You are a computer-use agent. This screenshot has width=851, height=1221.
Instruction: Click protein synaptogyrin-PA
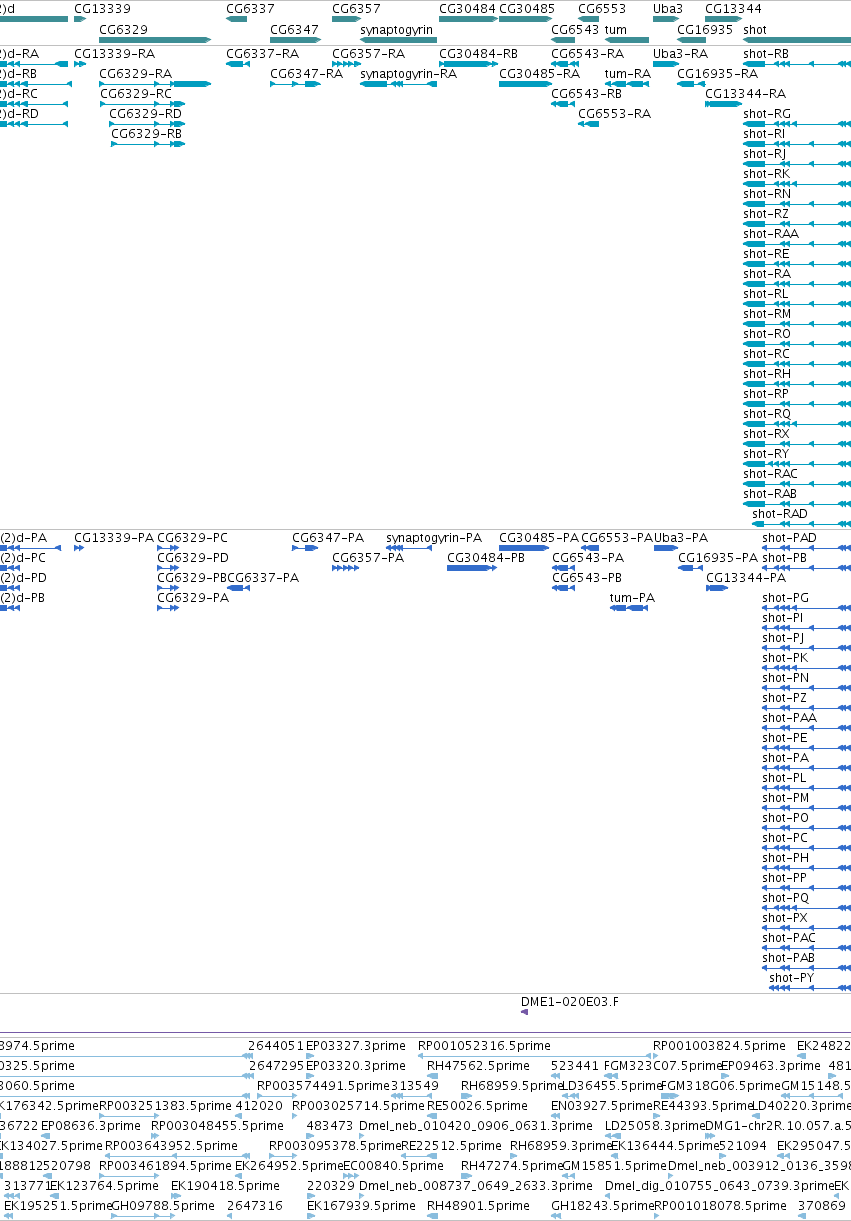[434, 538]
